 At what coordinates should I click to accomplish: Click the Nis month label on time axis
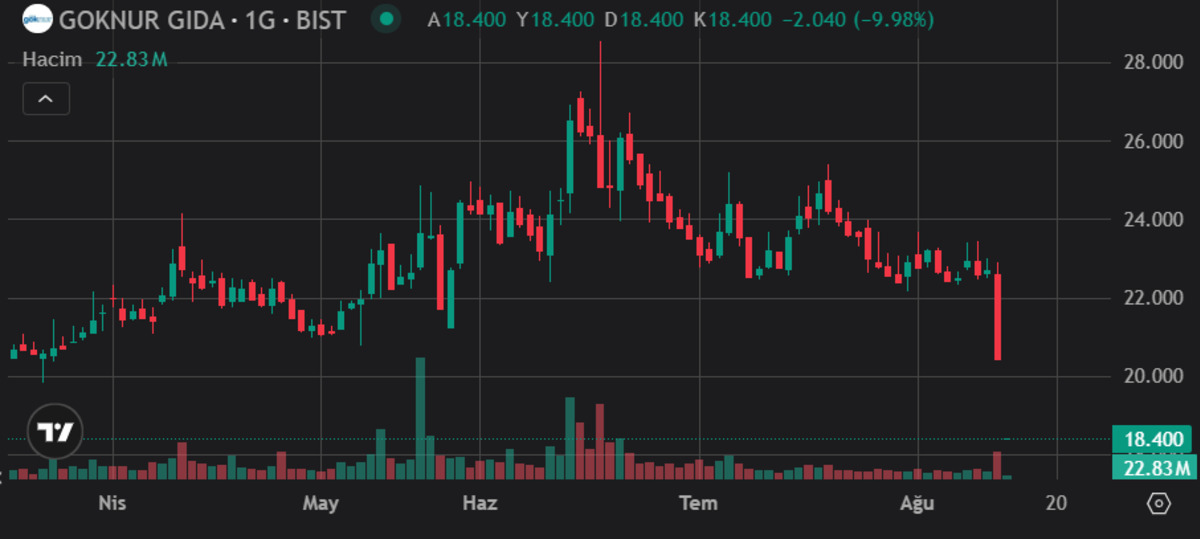tap(112, 502)
